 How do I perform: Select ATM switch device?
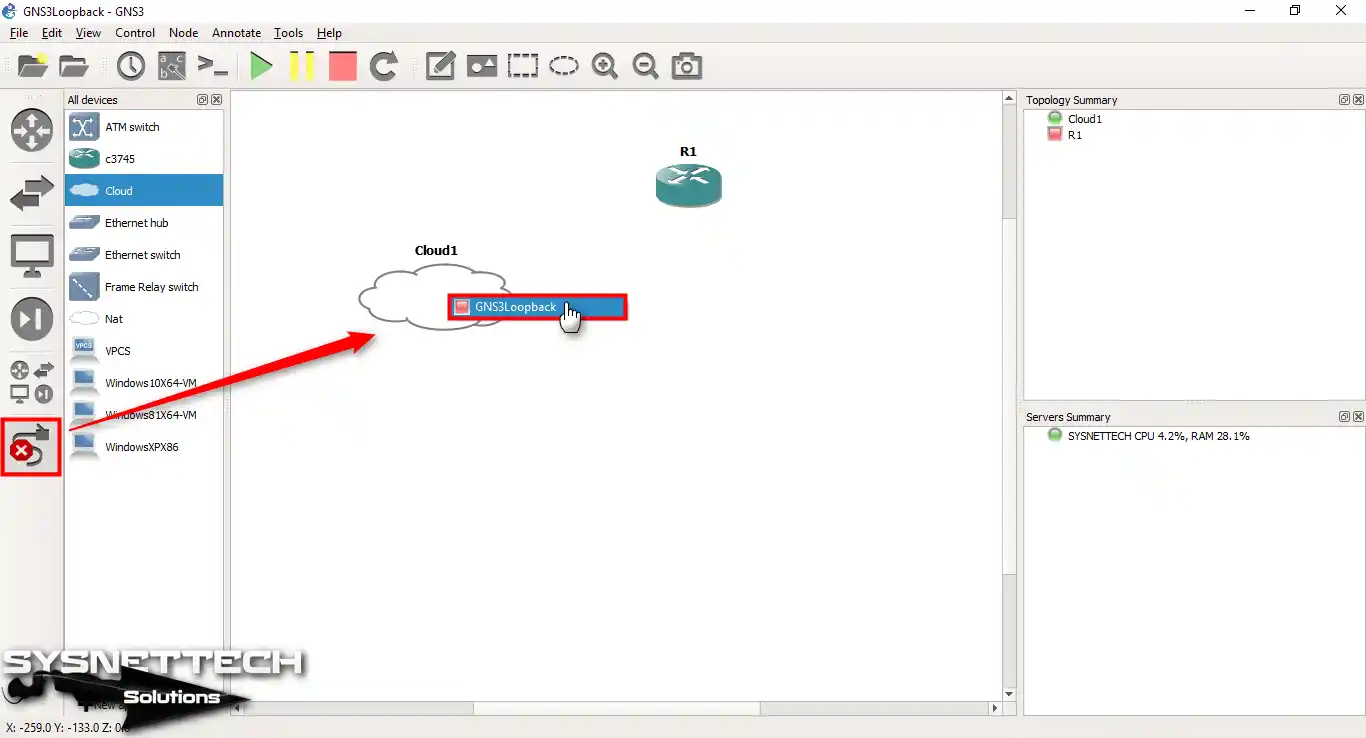tap(144, 127)
